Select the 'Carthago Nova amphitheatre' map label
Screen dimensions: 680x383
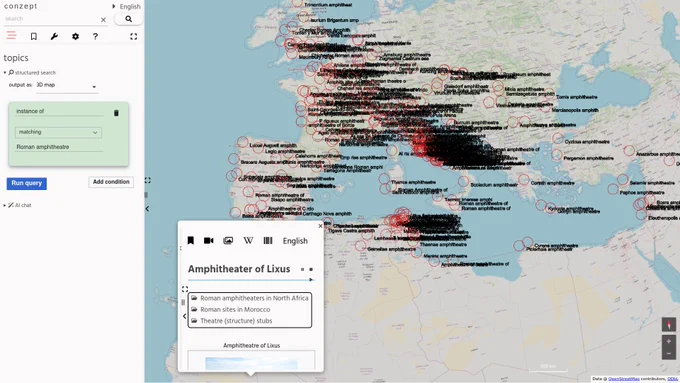tap(327, 214)
